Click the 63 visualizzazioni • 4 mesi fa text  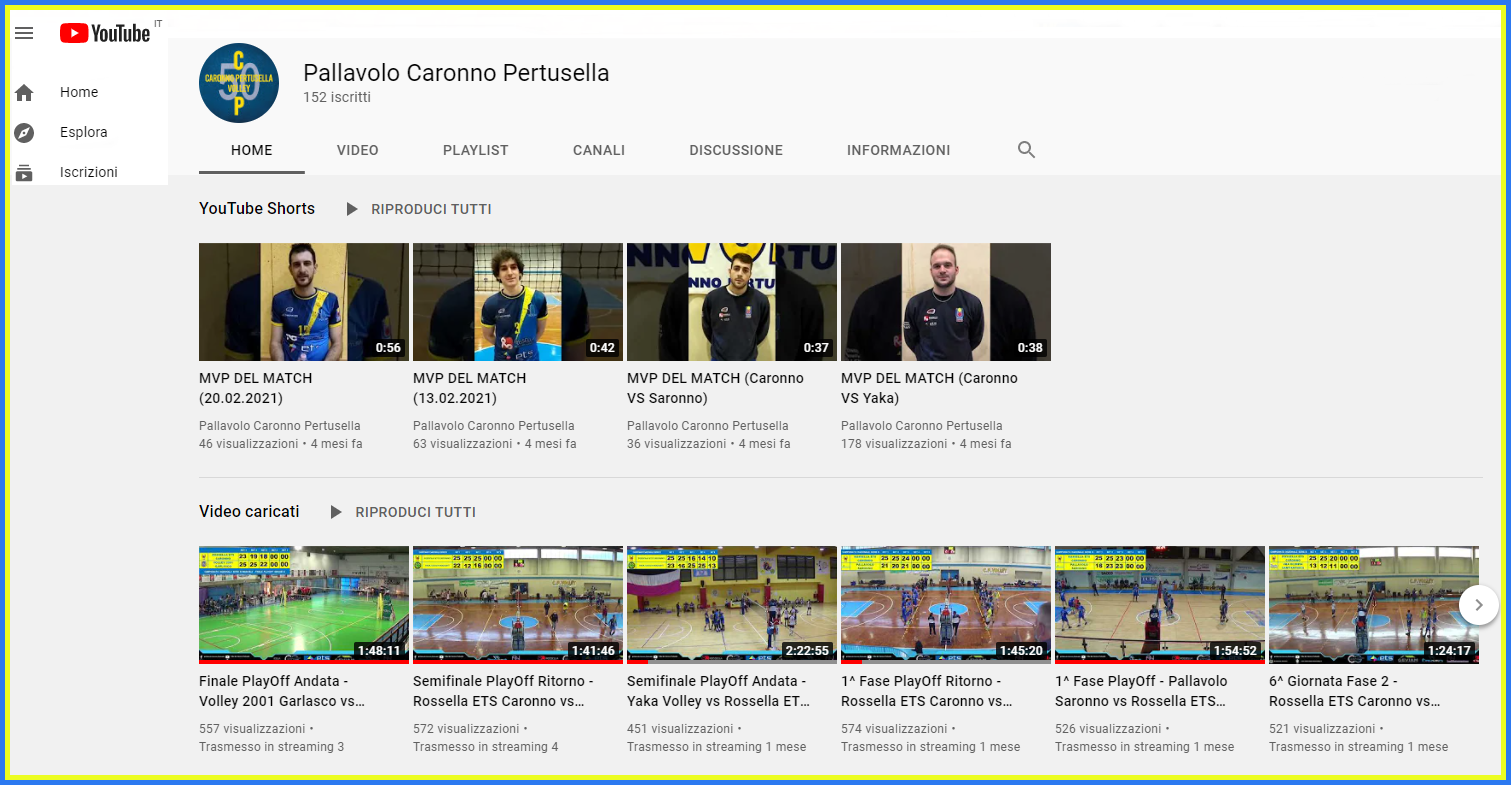(x=495, y=444)
